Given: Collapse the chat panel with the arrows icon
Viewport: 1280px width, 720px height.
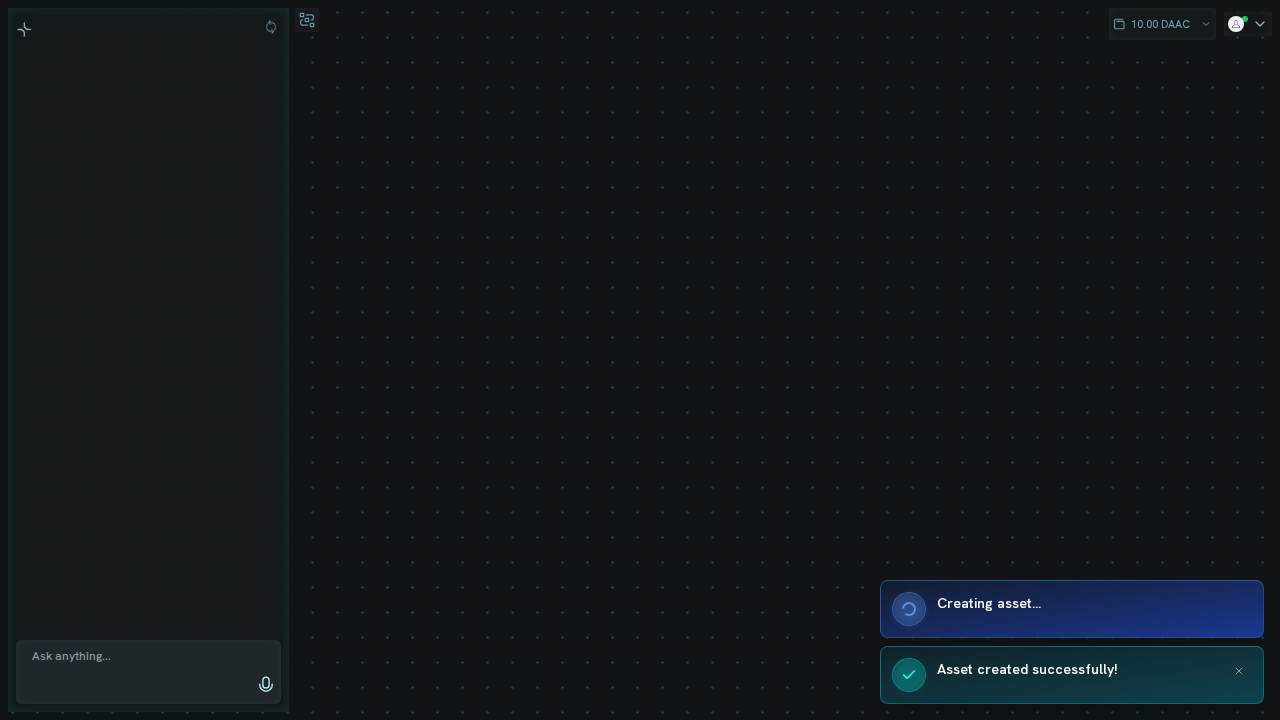Looking at the screenshot, I should point(25,29).
